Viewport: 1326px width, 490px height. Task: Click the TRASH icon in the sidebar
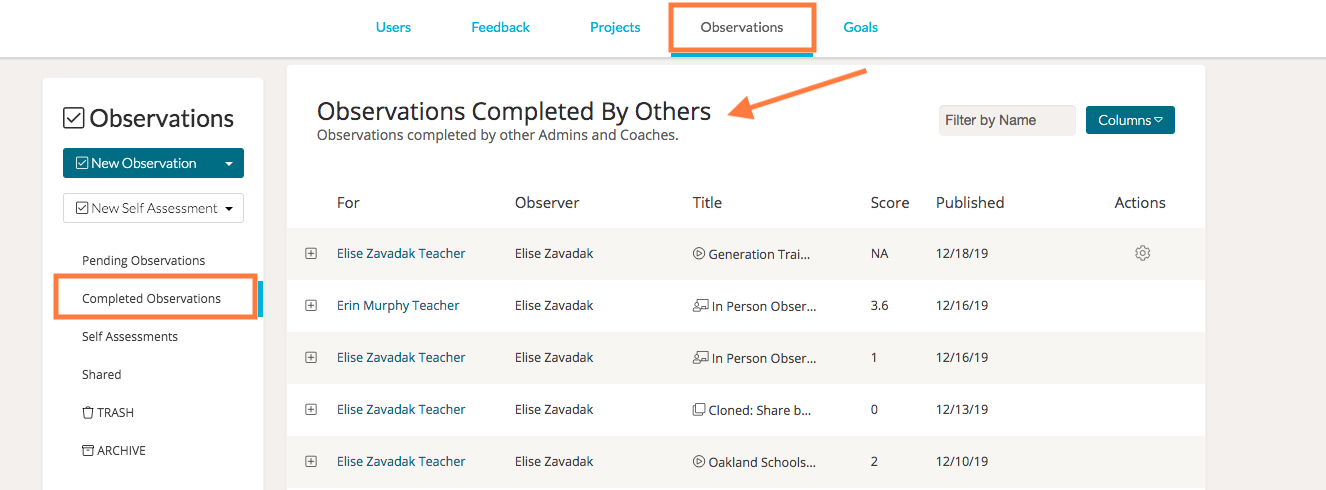tap(88, 413)
